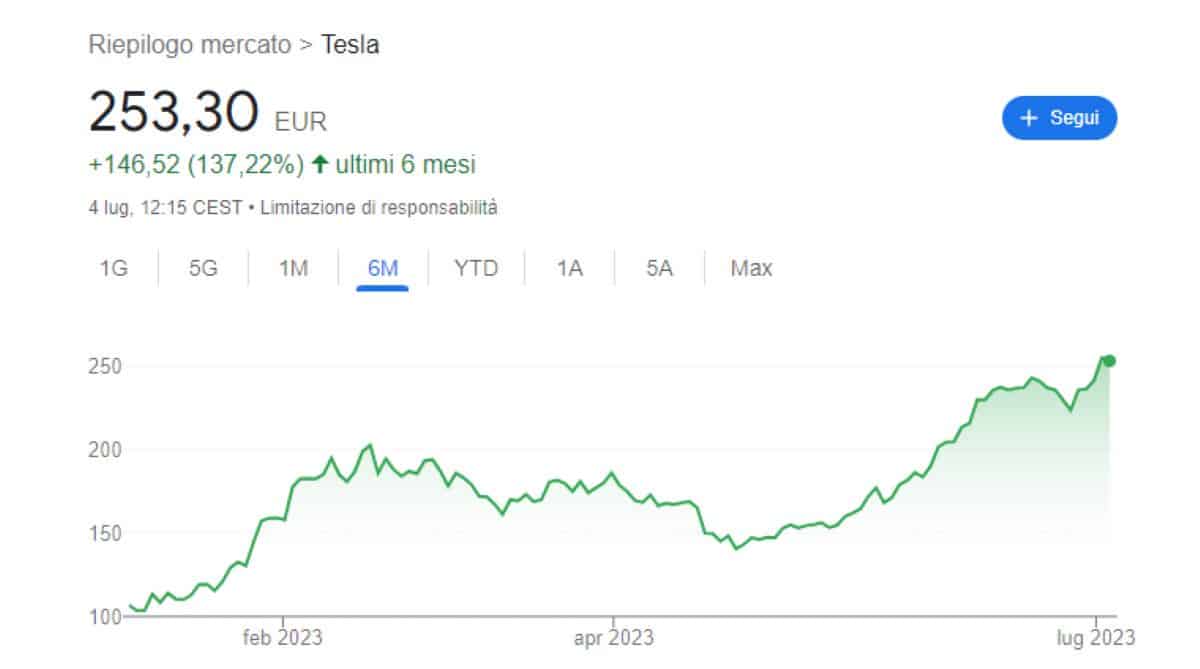
Task: Click the green endpoint dot on chart
Action: coord(1109,361)
